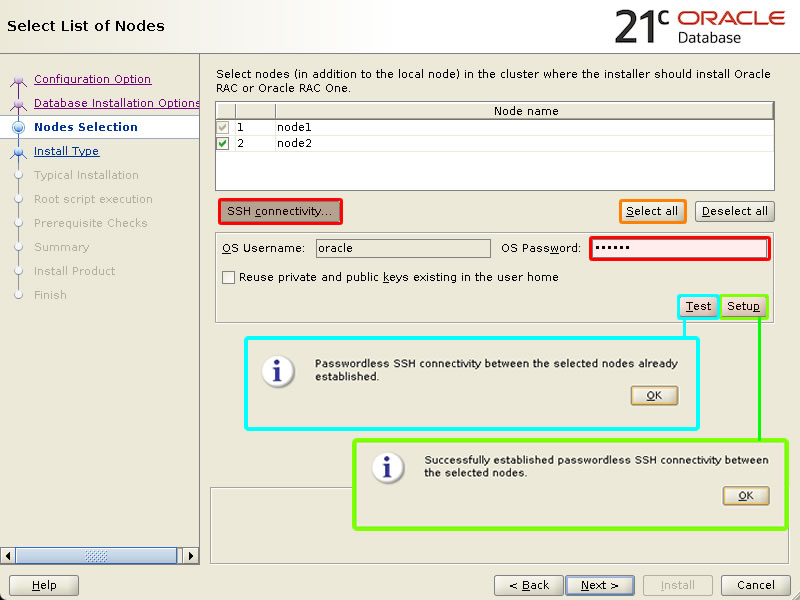
Task: Open the Install Type step link
Action: (66, 151)
